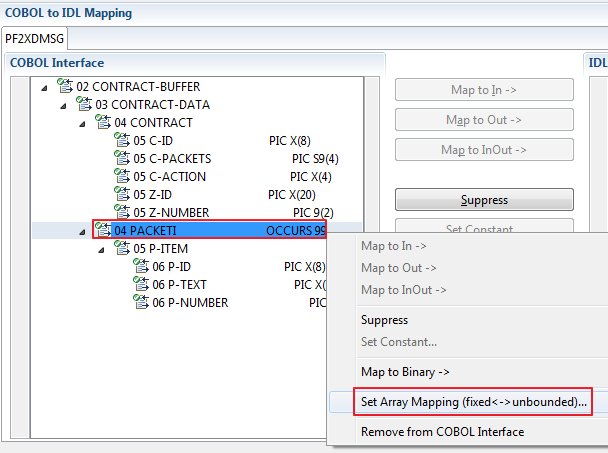Select the 02 CONTRACT-BUFFER row

pos(198,86)
